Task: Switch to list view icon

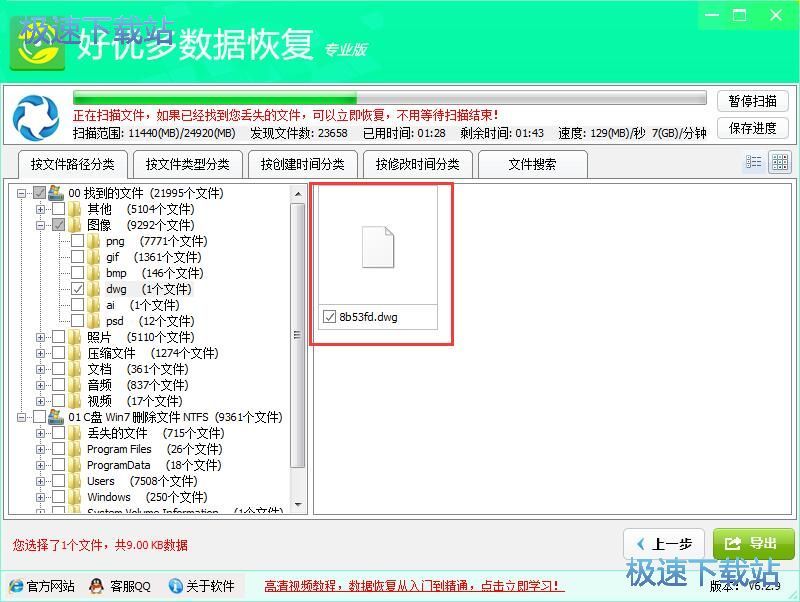Action: pos(753,163)
